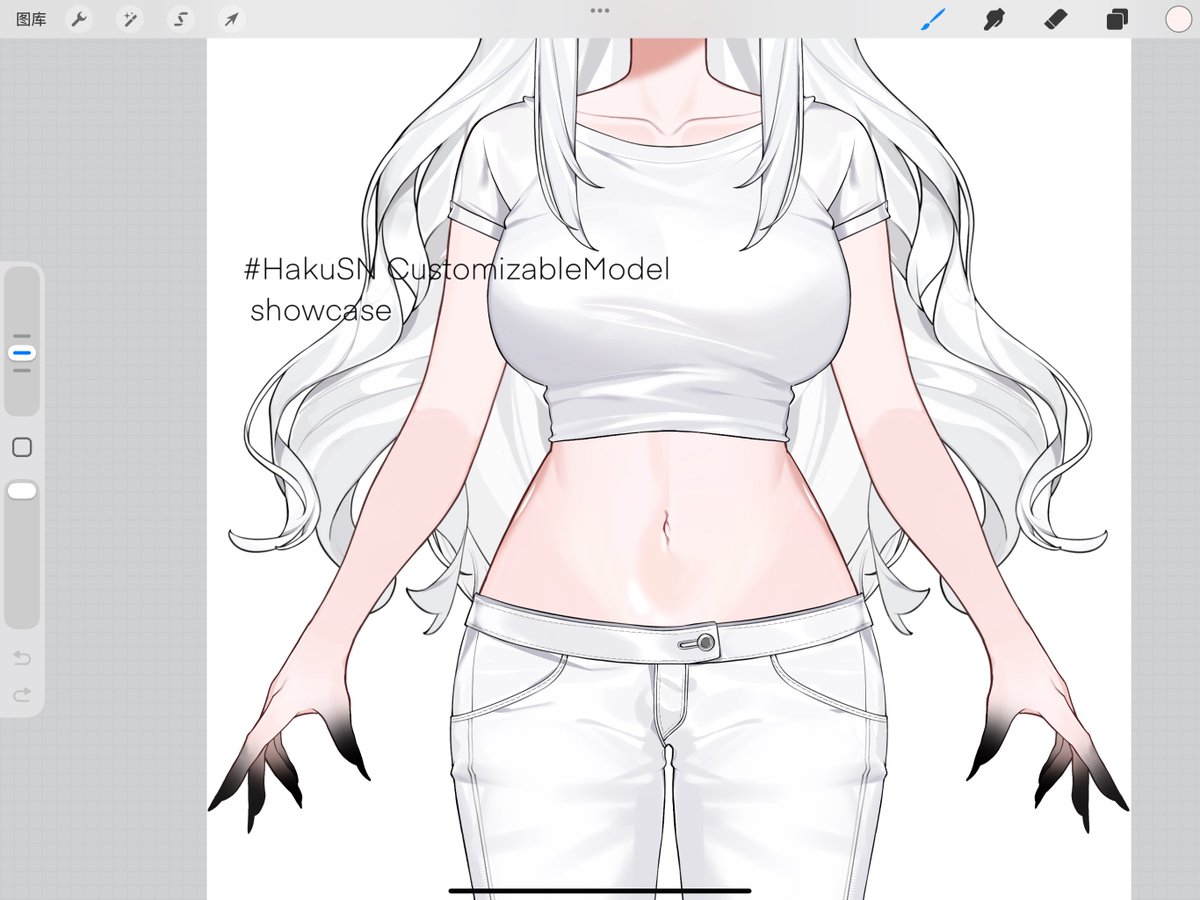
Task: Tap the home indicator bar at bottom
Action: tap(600, 890)
